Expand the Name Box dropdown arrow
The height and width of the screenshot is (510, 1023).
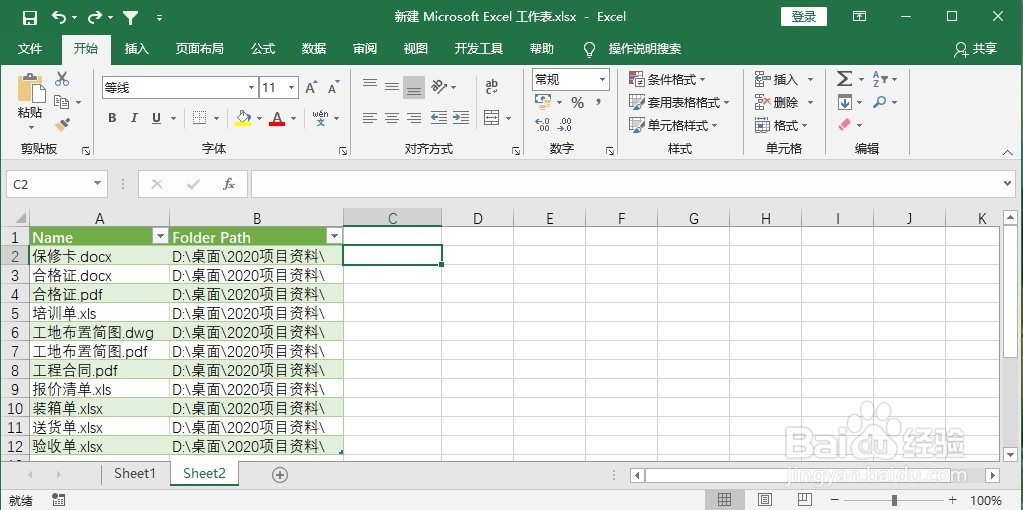[x=98, y=184]
